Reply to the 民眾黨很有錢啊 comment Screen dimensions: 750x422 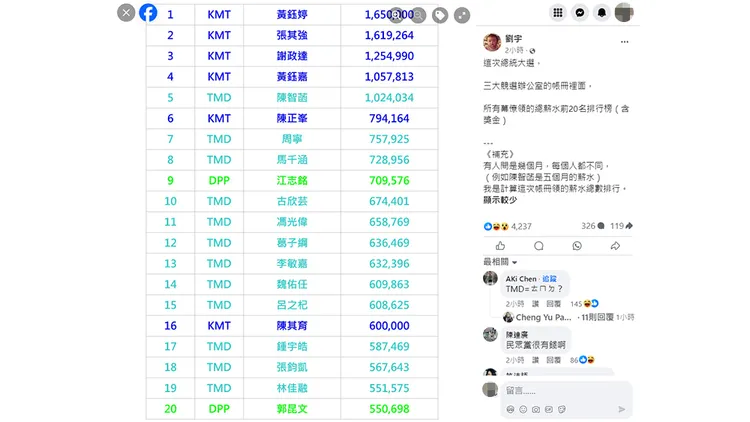(x=553, y=360)
